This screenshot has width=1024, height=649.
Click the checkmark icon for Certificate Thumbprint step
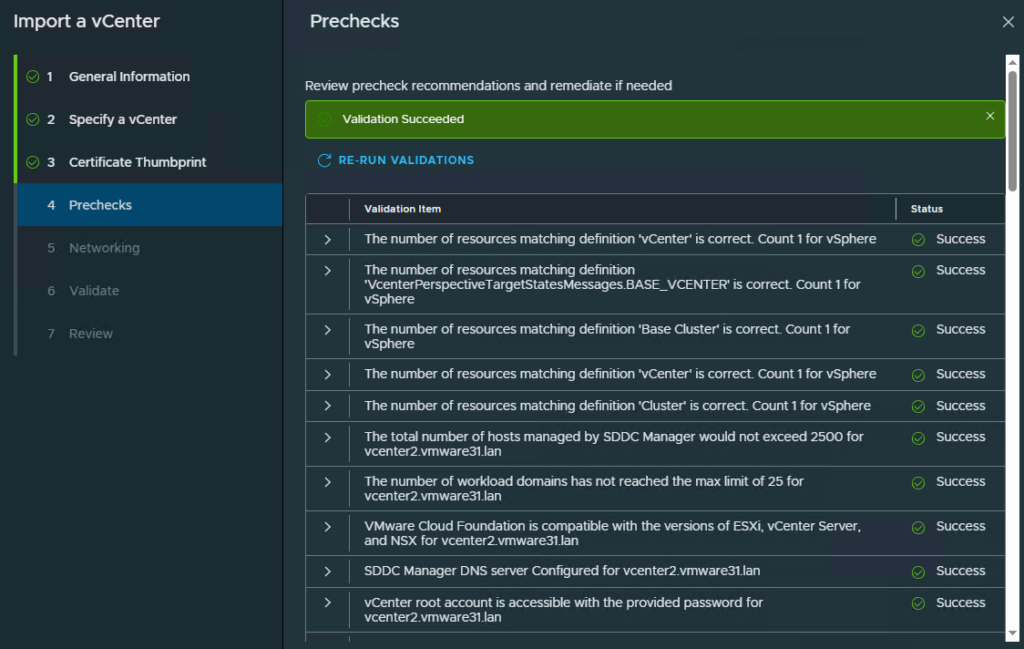33,163
